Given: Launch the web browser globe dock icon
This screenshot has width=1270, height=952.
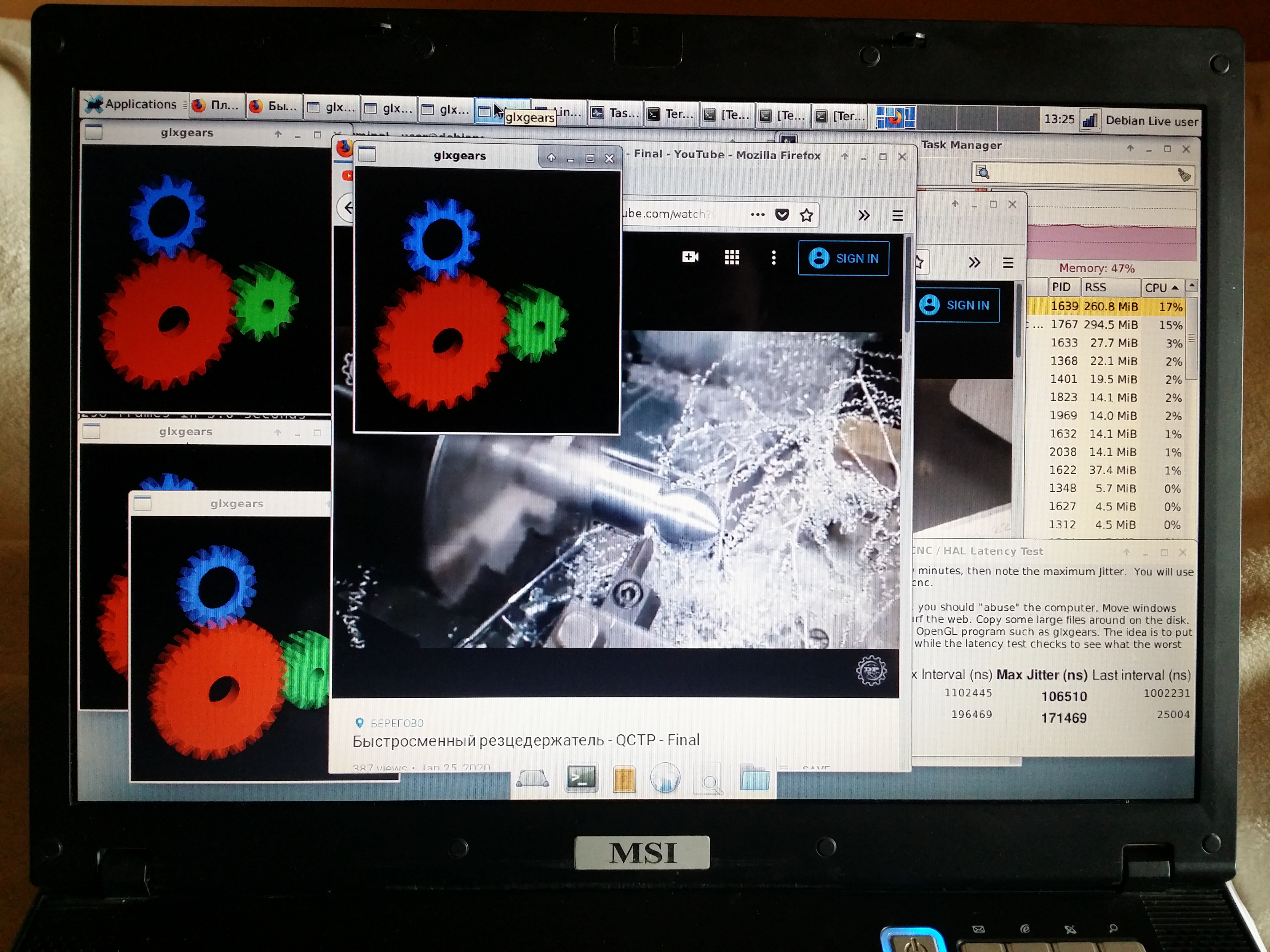Looking at the screenshot, I should [x=665, y=779].
